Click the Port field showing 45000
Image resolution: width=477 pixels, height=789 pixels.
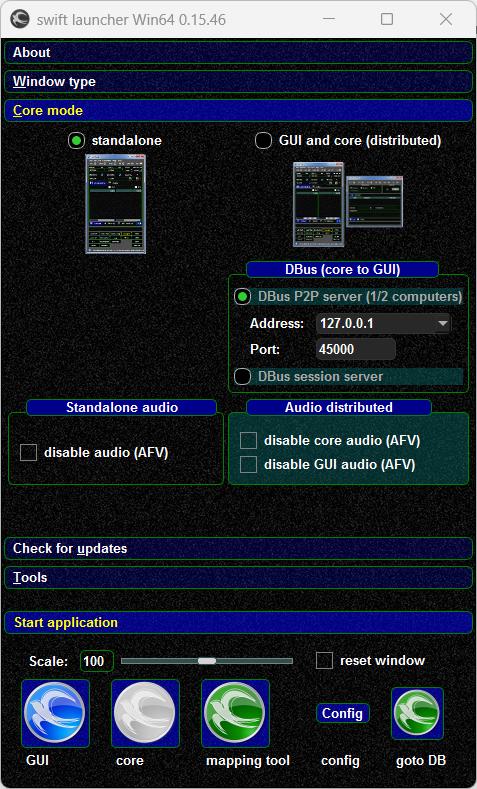[356, 349]
